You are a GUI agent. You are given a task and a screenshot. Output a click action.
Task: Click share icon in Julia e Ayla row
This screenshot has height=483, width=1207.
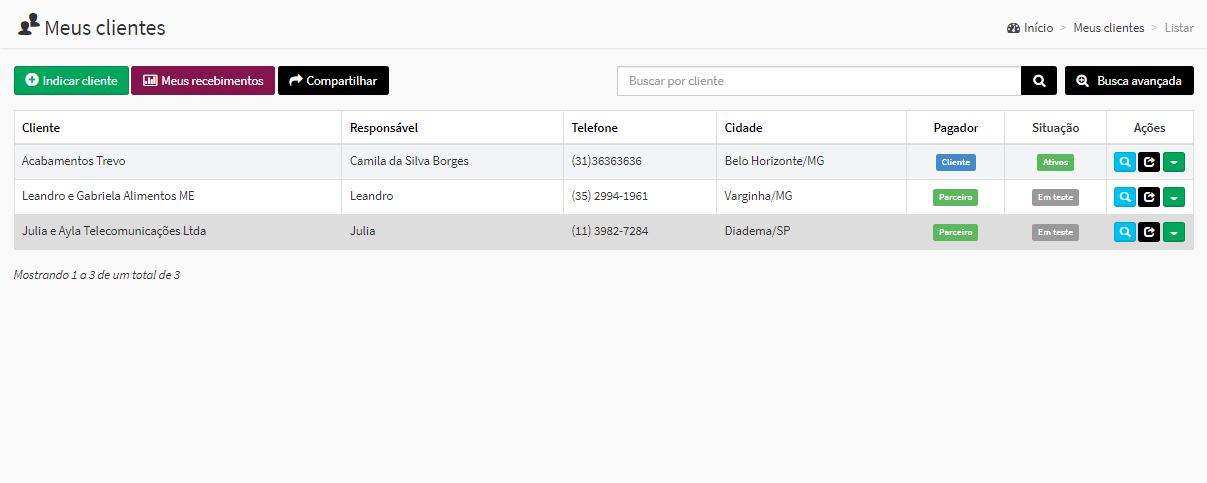[x=1149, y=232]
